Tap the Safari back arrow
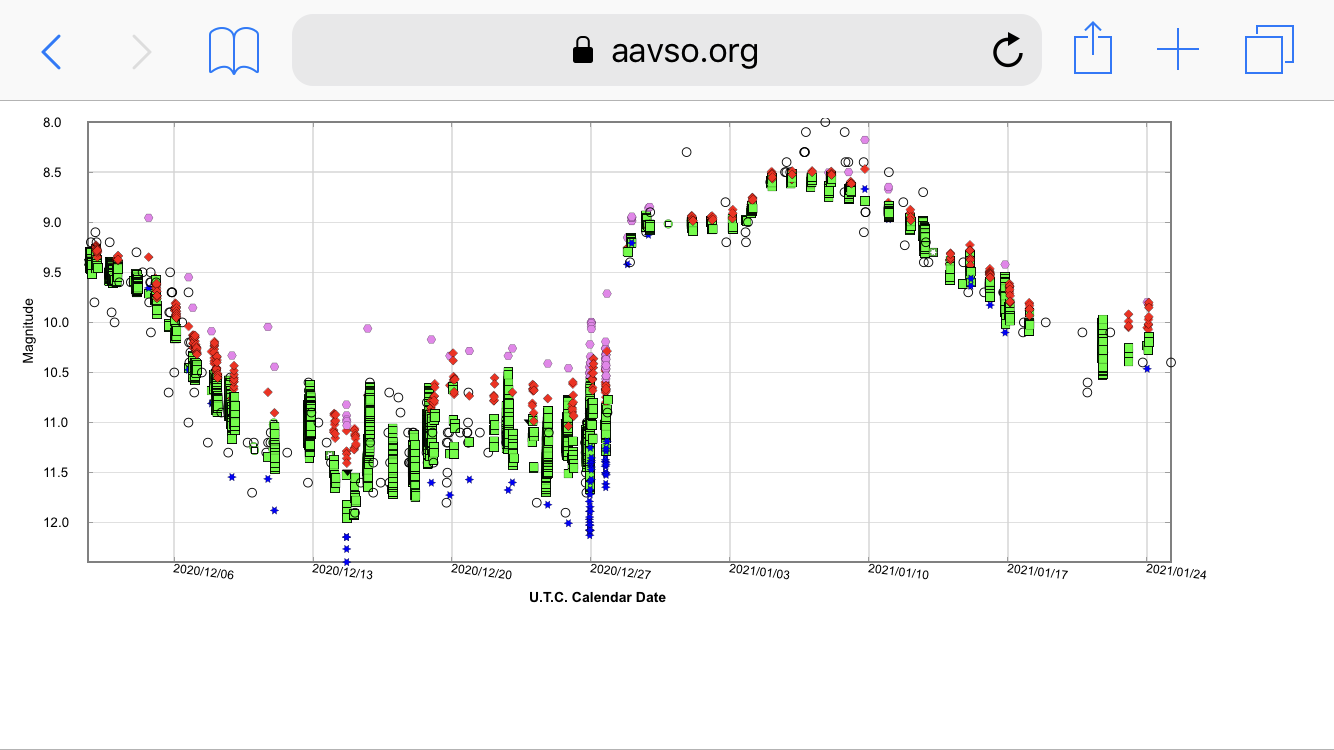The width and height of the screenshot is (1334, 750). [51, 50]
